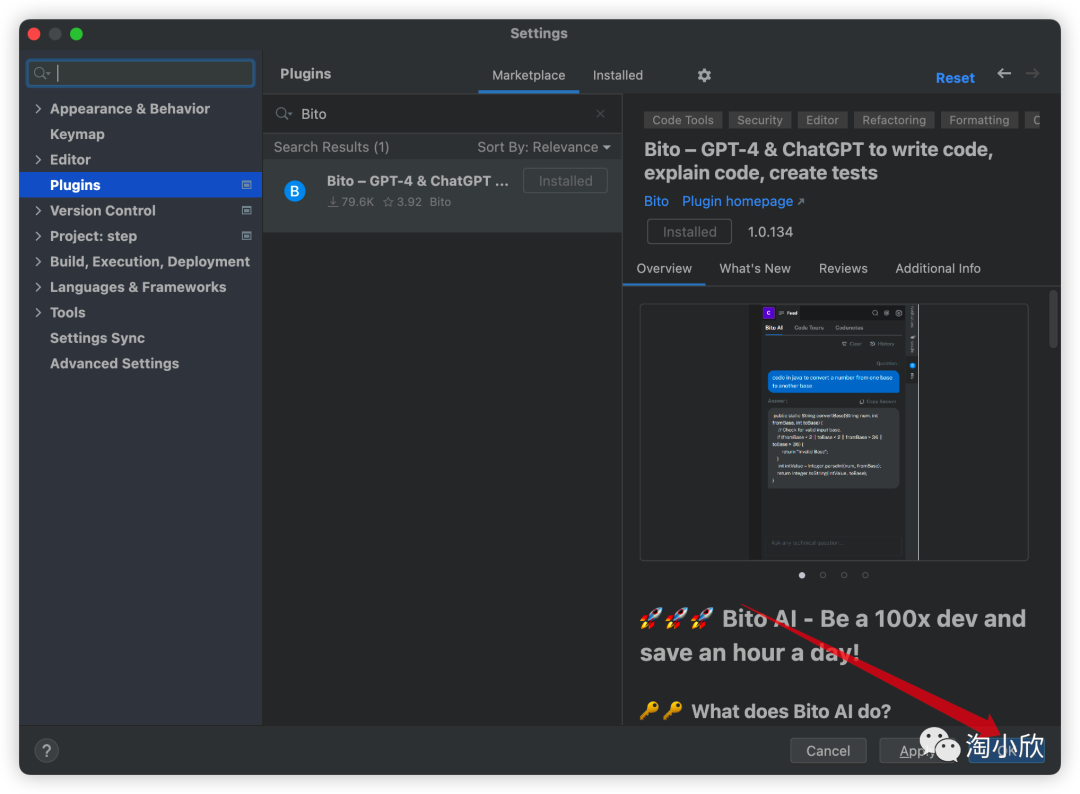This screenshot has width=1080, height=794.
Task: Expand the Version Control node
Action: pos(38,211)
